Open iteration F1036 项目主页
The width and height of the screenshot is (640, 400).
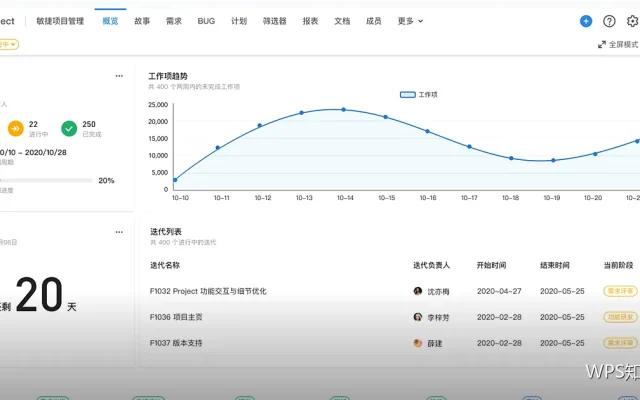point(176,317)
